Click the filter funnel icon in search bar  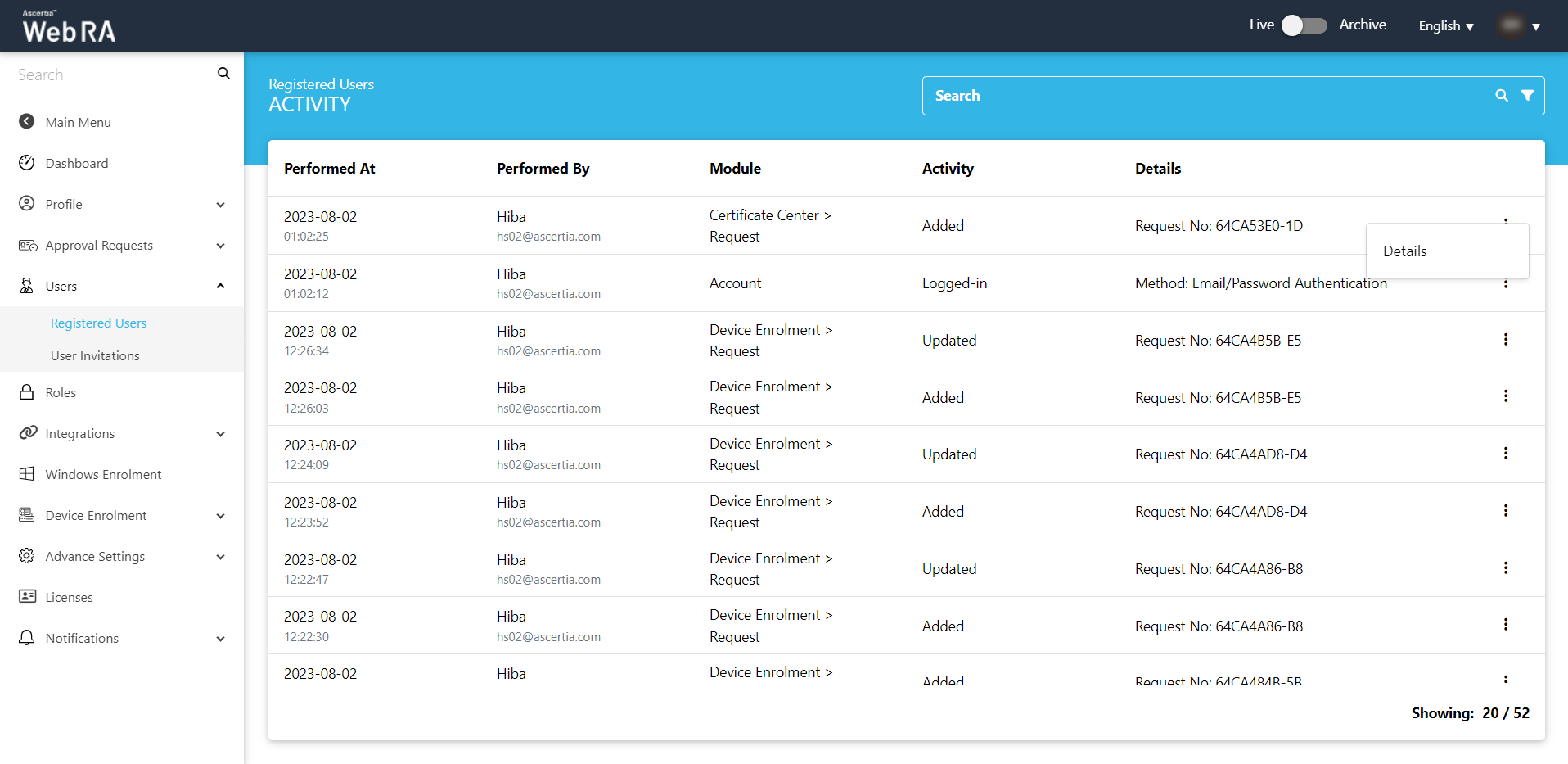[x=1527, y=96]
